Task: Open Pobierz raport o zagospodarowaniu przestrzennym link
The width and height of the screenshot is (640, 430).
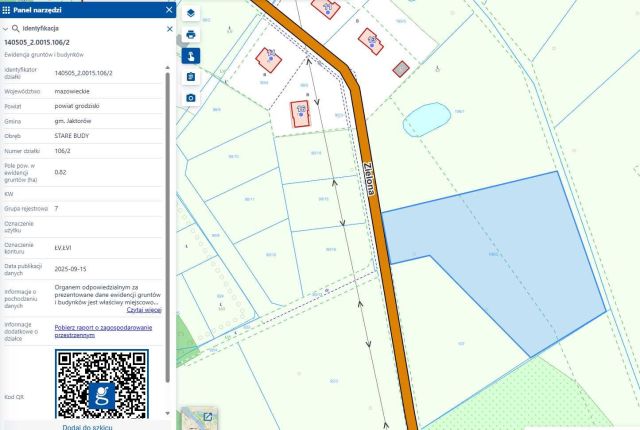Action: click(x=103, y=331)
